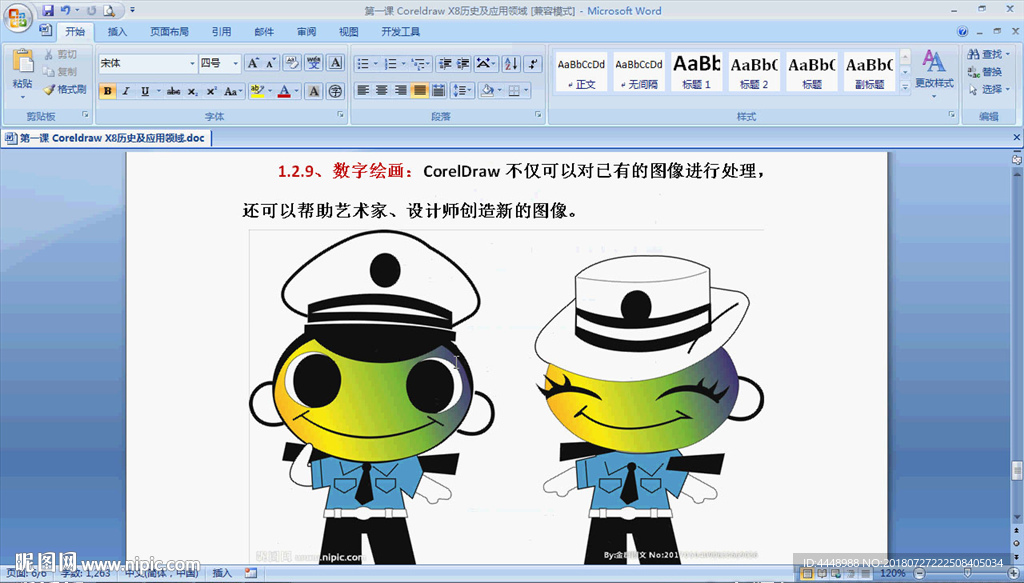Image resolution: width=1024 pixels, height=583 pixels.
Task: Toggle the justify alignment button
Action: [420, 91]
